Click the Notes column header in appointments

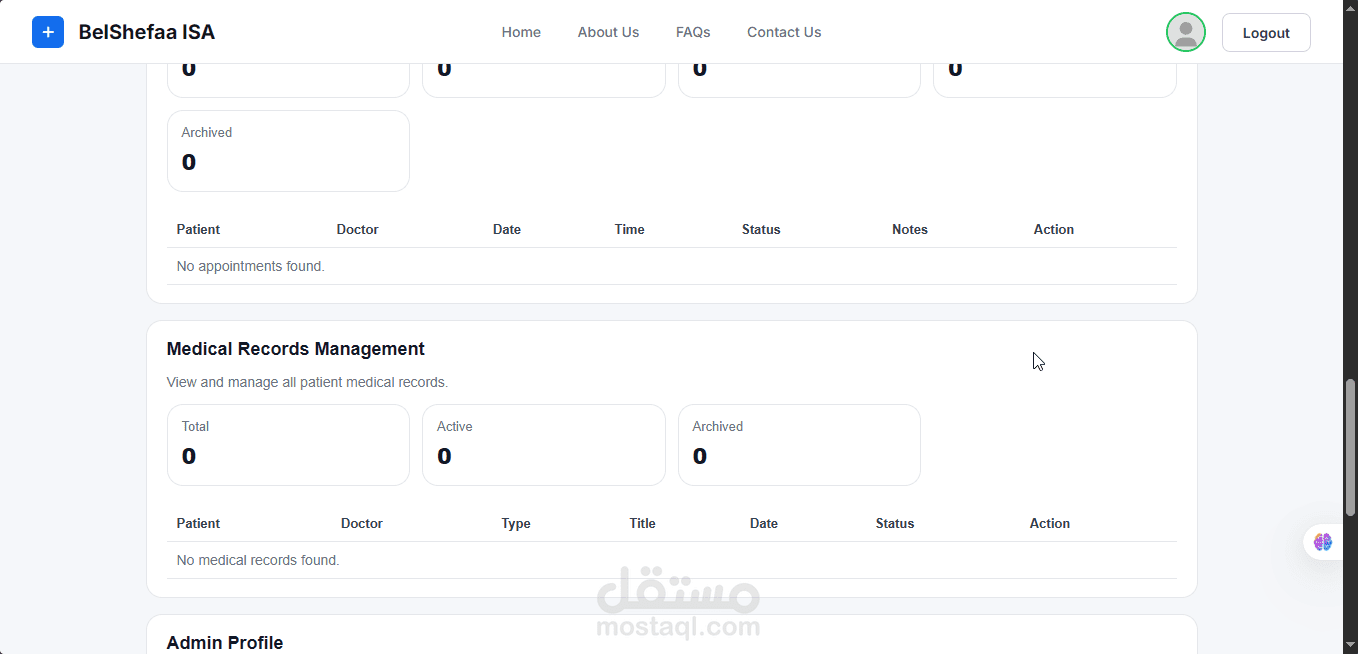(x=910, y=229)
